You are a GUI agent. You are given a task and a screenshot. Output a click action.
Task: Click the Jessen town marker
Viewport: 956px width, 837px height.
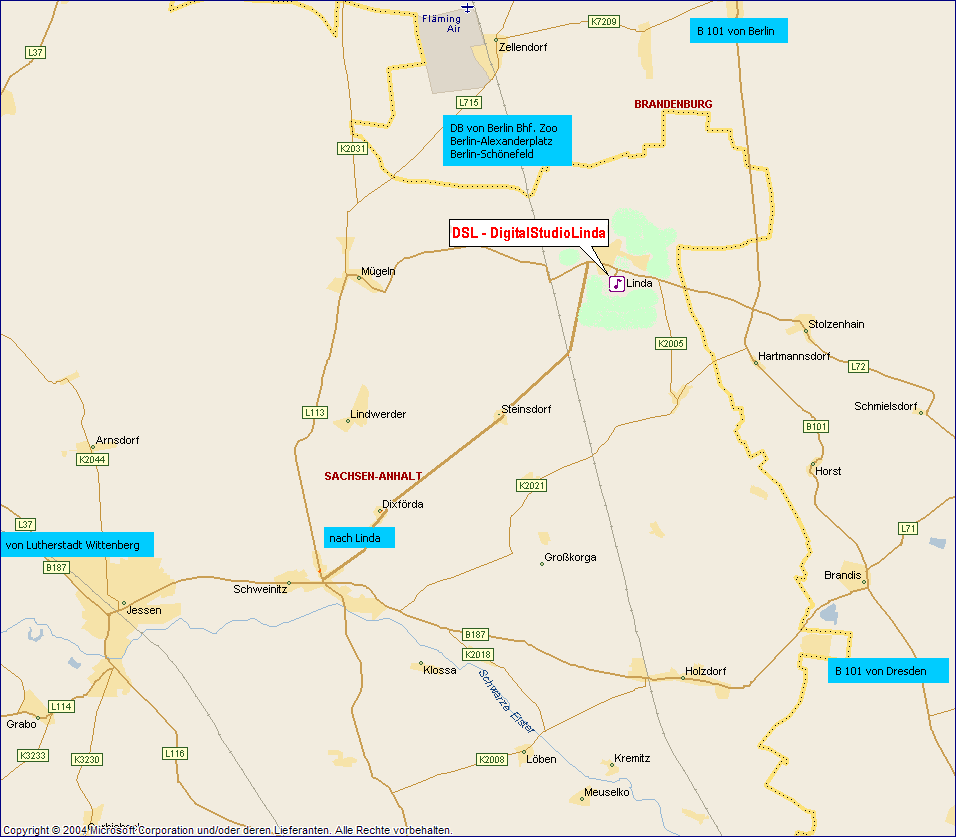point(123,604)
